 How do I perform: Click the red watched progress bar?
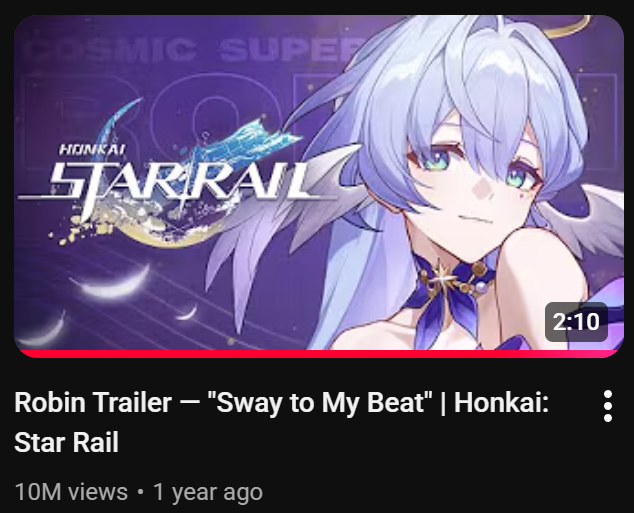click(319, 354)
